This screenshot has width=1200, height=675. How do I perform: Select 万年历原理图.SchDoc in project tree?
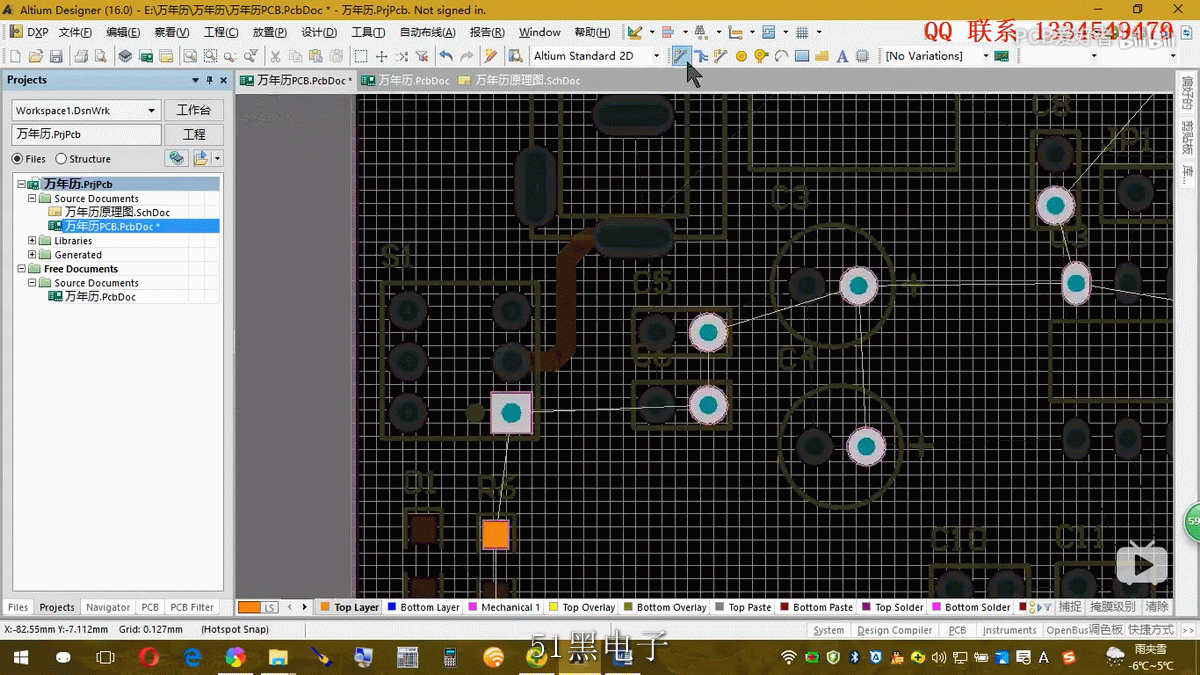point(117,212)
